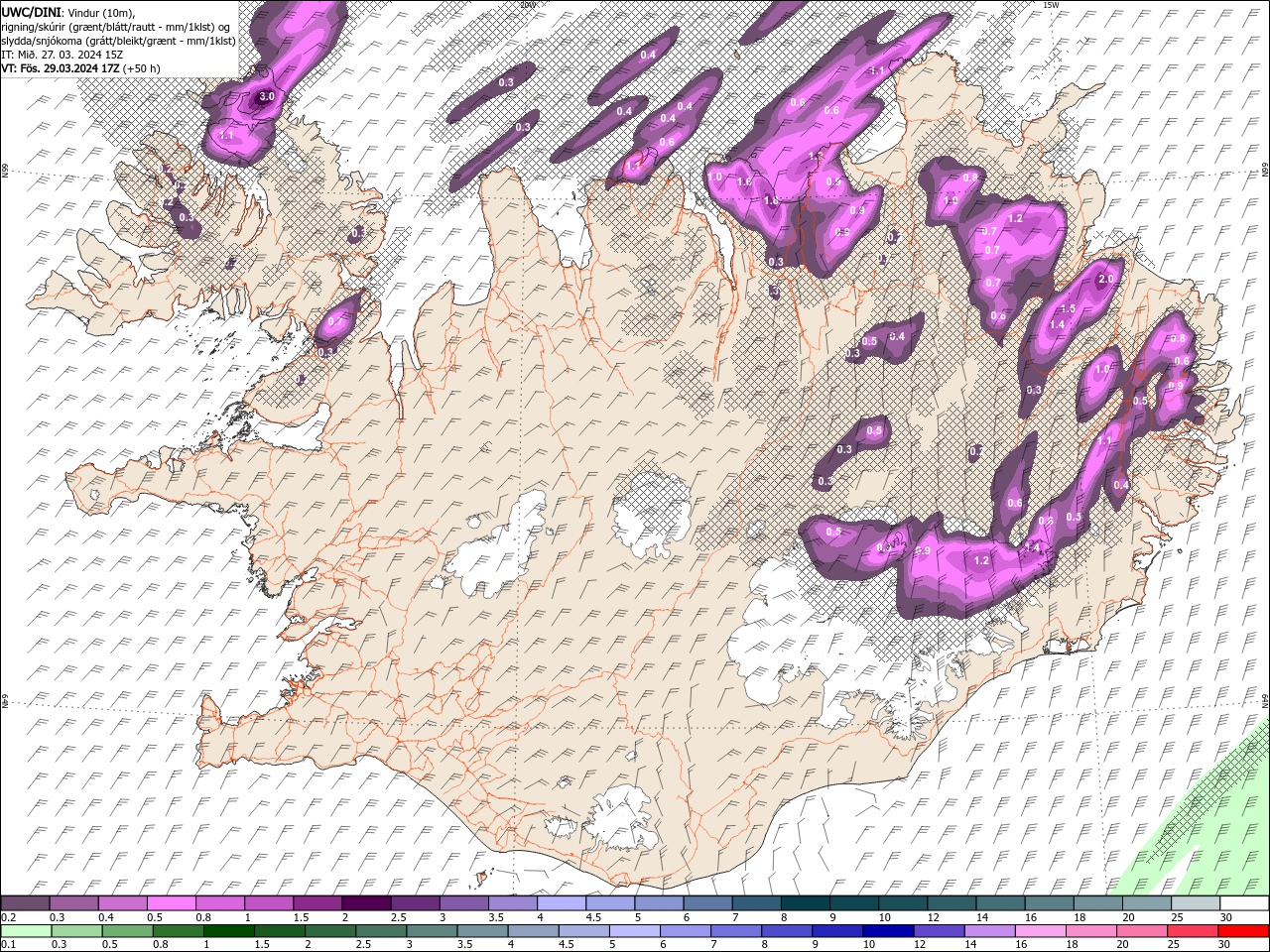Click the dark teal 8 swatch in the upper legend row

tap(805, 903)
